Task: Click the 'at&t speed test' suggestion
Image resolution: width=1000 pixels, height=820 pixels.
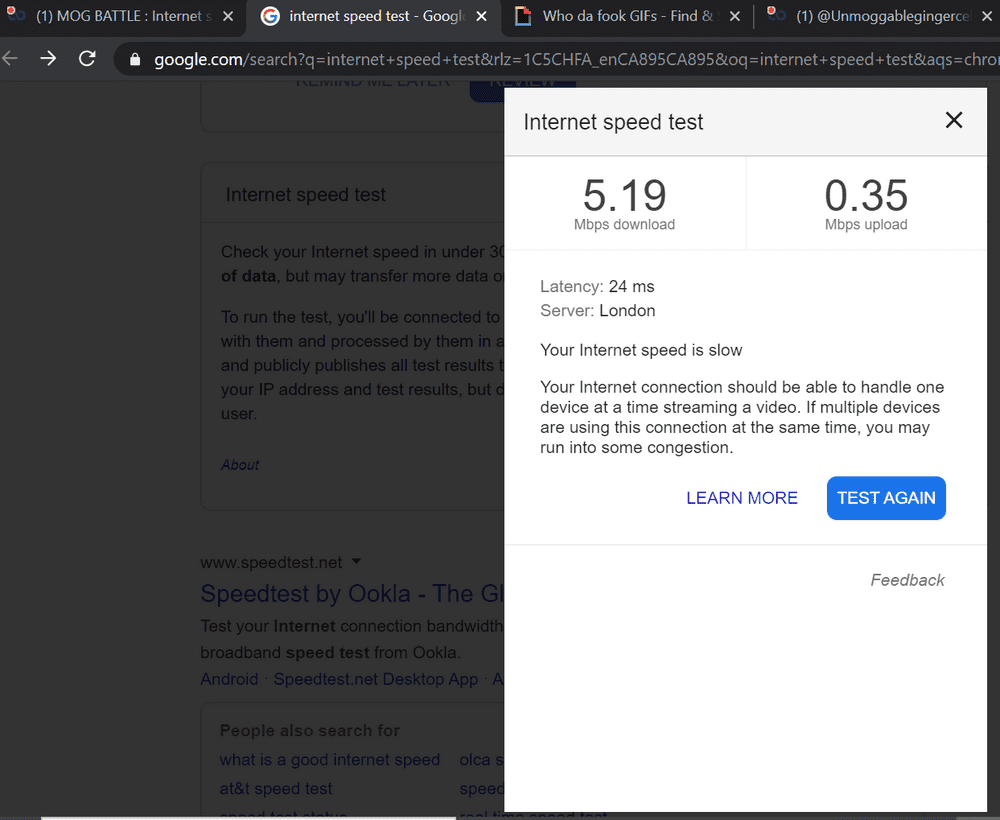Action: coord(276,789)
